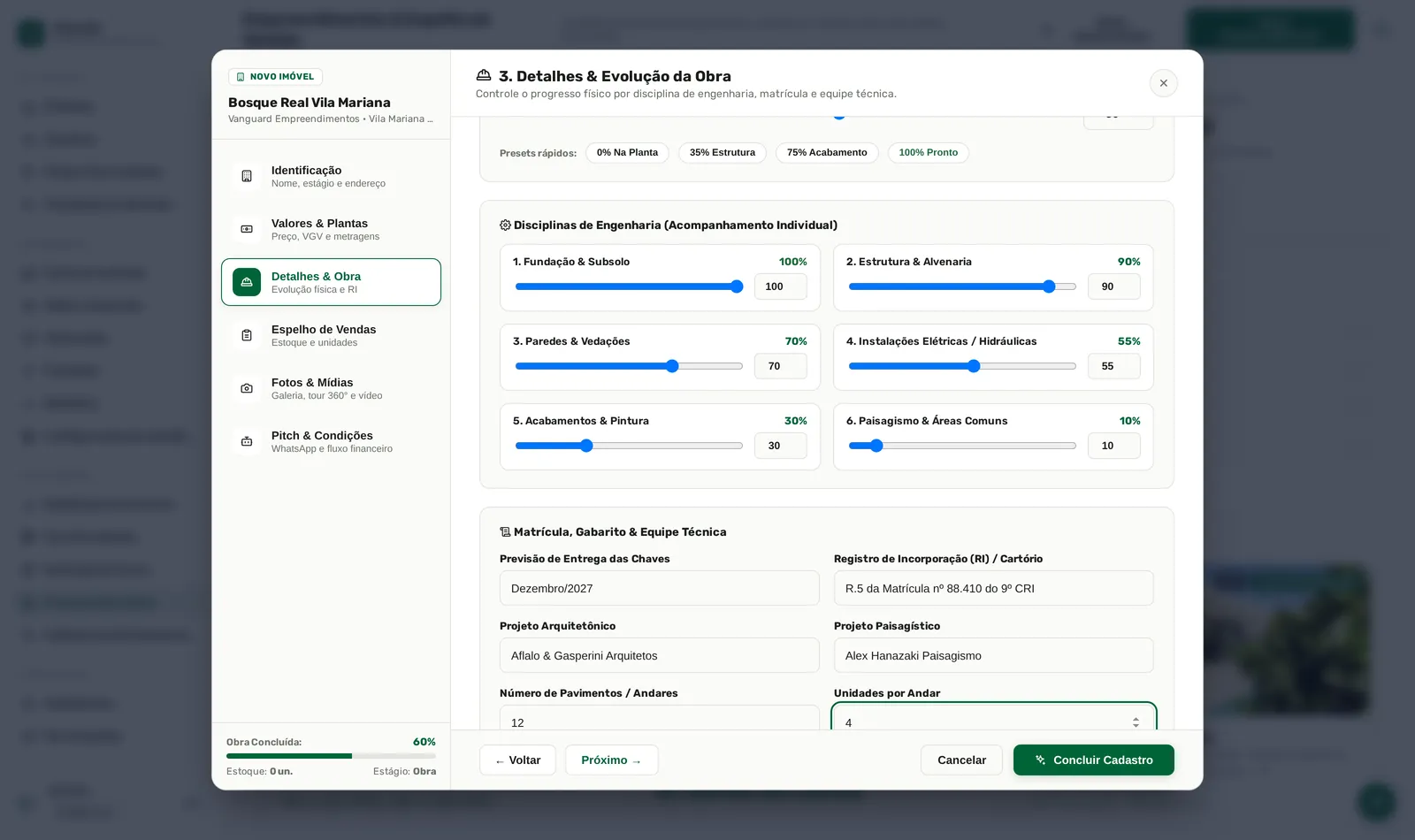Click the Estrutura & Alvenaria value field

1113,286
